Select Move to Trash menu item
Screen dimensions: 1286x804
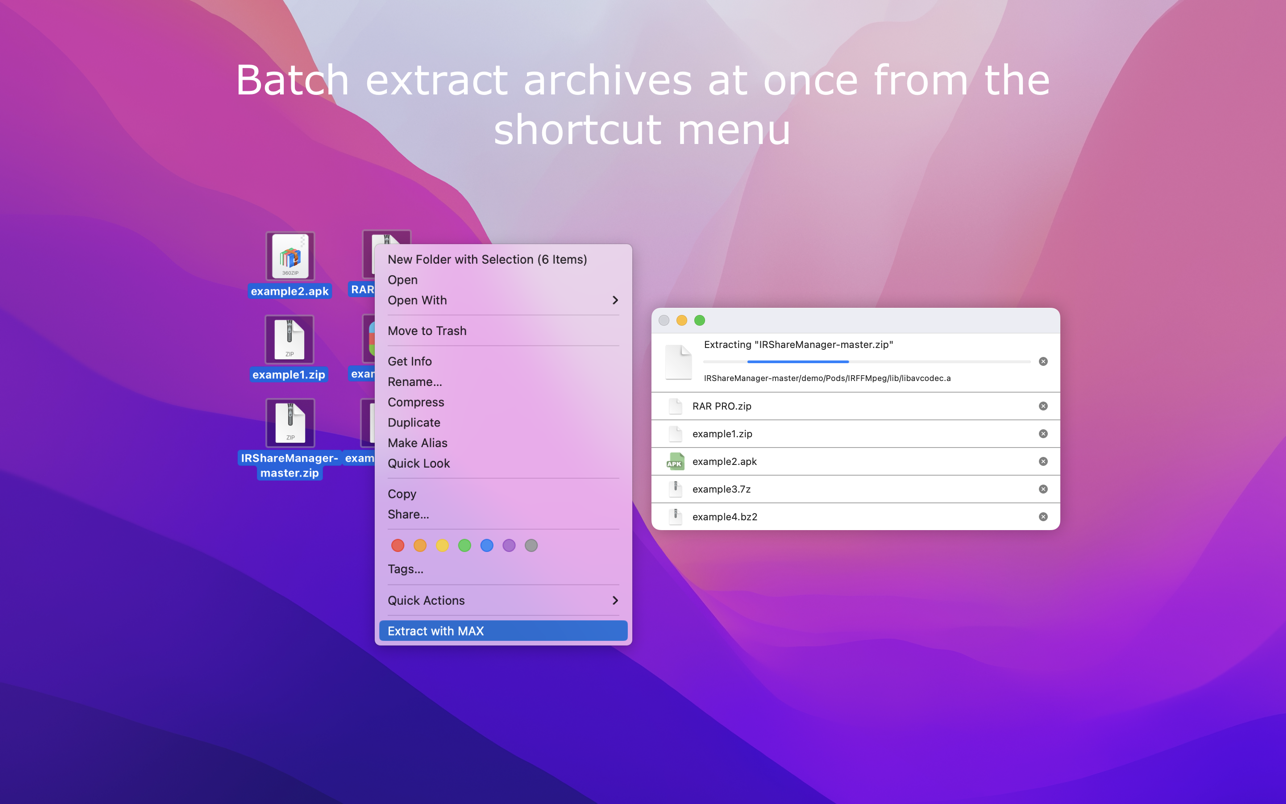coord(427,331)
